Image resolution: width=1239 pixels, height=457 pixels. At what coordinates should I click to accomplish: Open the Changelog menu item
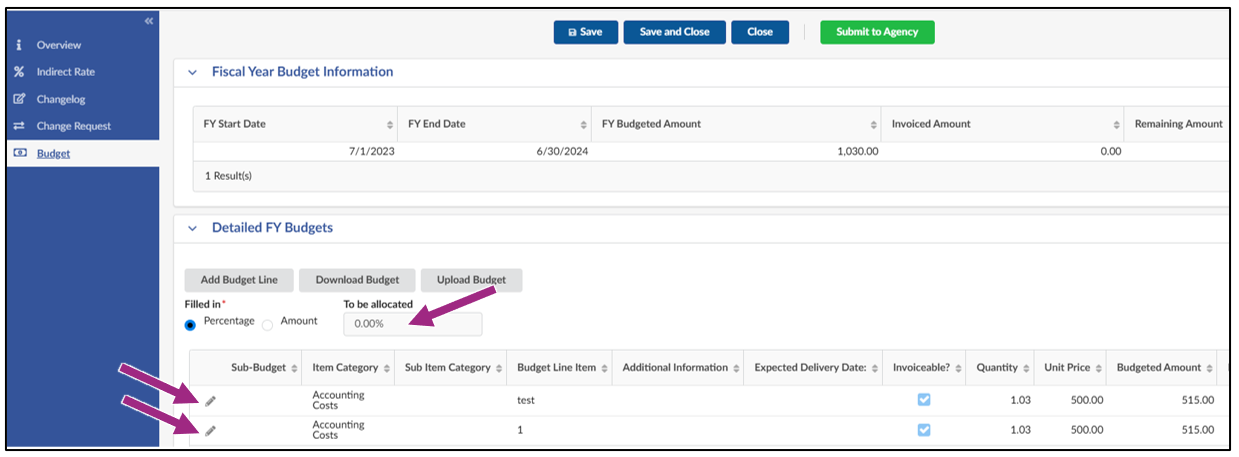pyautogui.click(x=61, y=99)
